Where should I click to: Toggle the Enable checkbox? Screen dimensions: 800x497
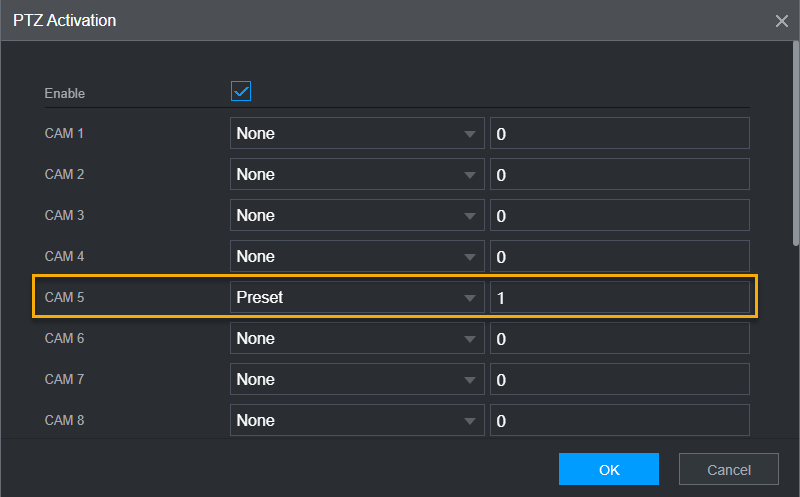click(x=241, y=92)
